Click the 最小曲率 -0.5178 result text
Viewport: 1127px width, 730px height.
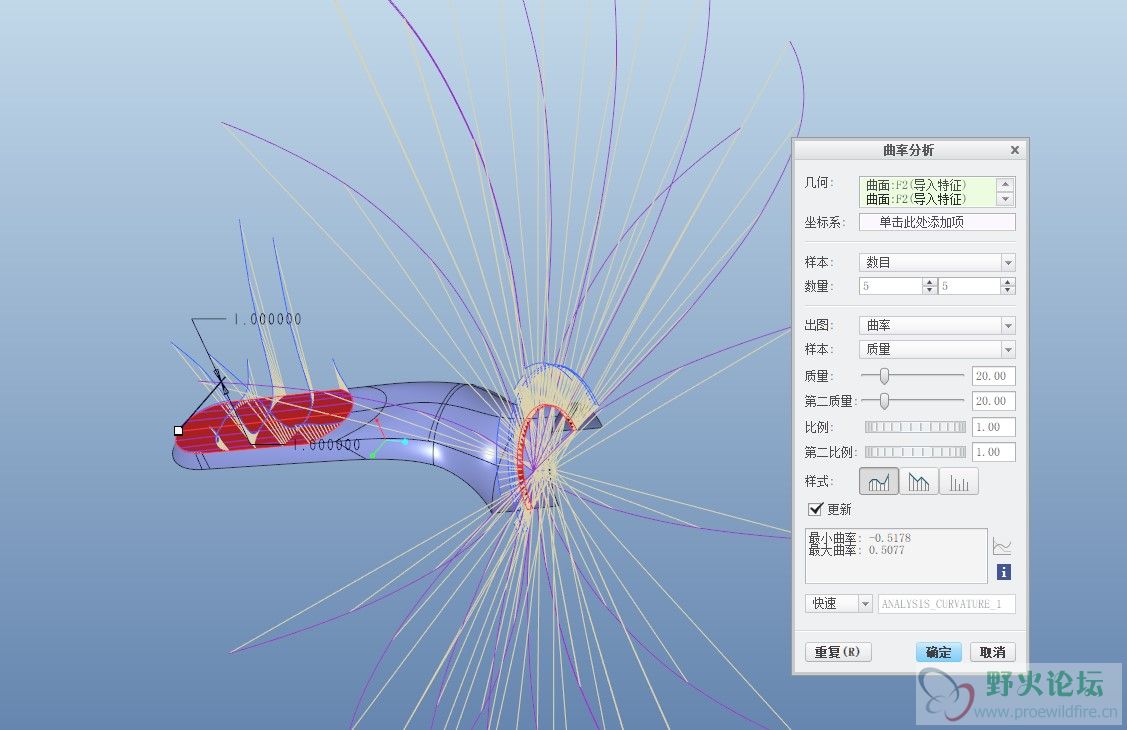tap(860, 537)
